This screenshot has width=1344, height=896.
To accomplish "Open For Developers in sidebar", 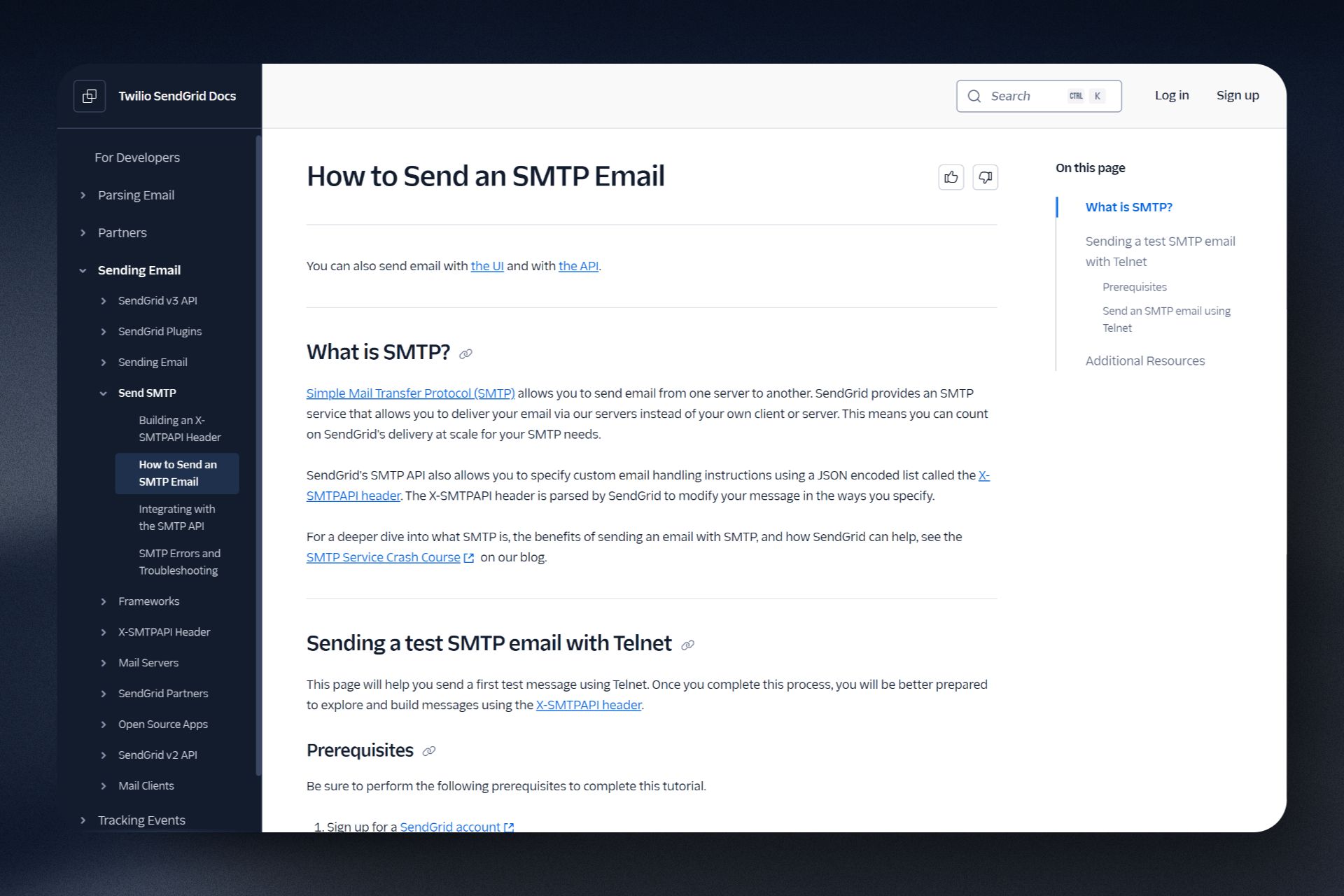I will [x=137, y=157].
